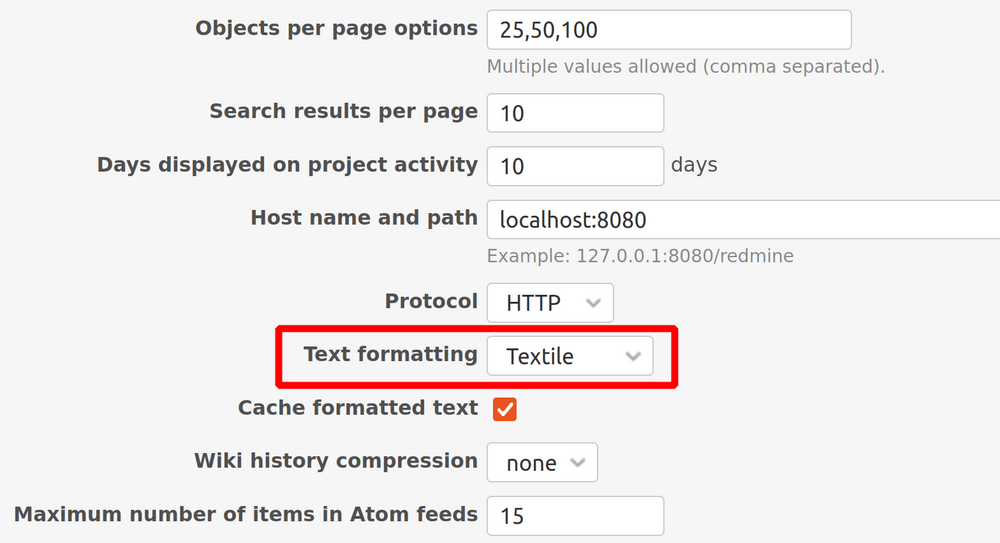
Task: Click the Objects per page options field
Action: [x=668, y=30]
